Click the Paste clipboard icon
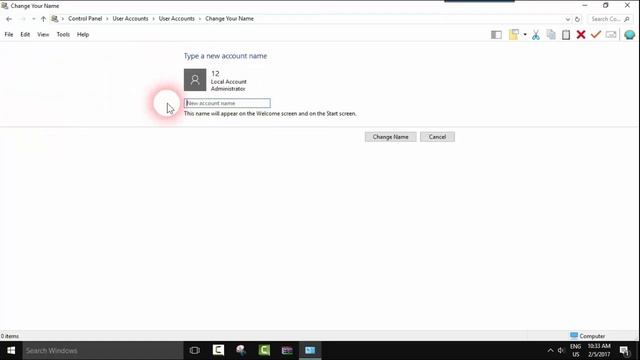This screenshot has width=640, height=360. click(566, 35)
